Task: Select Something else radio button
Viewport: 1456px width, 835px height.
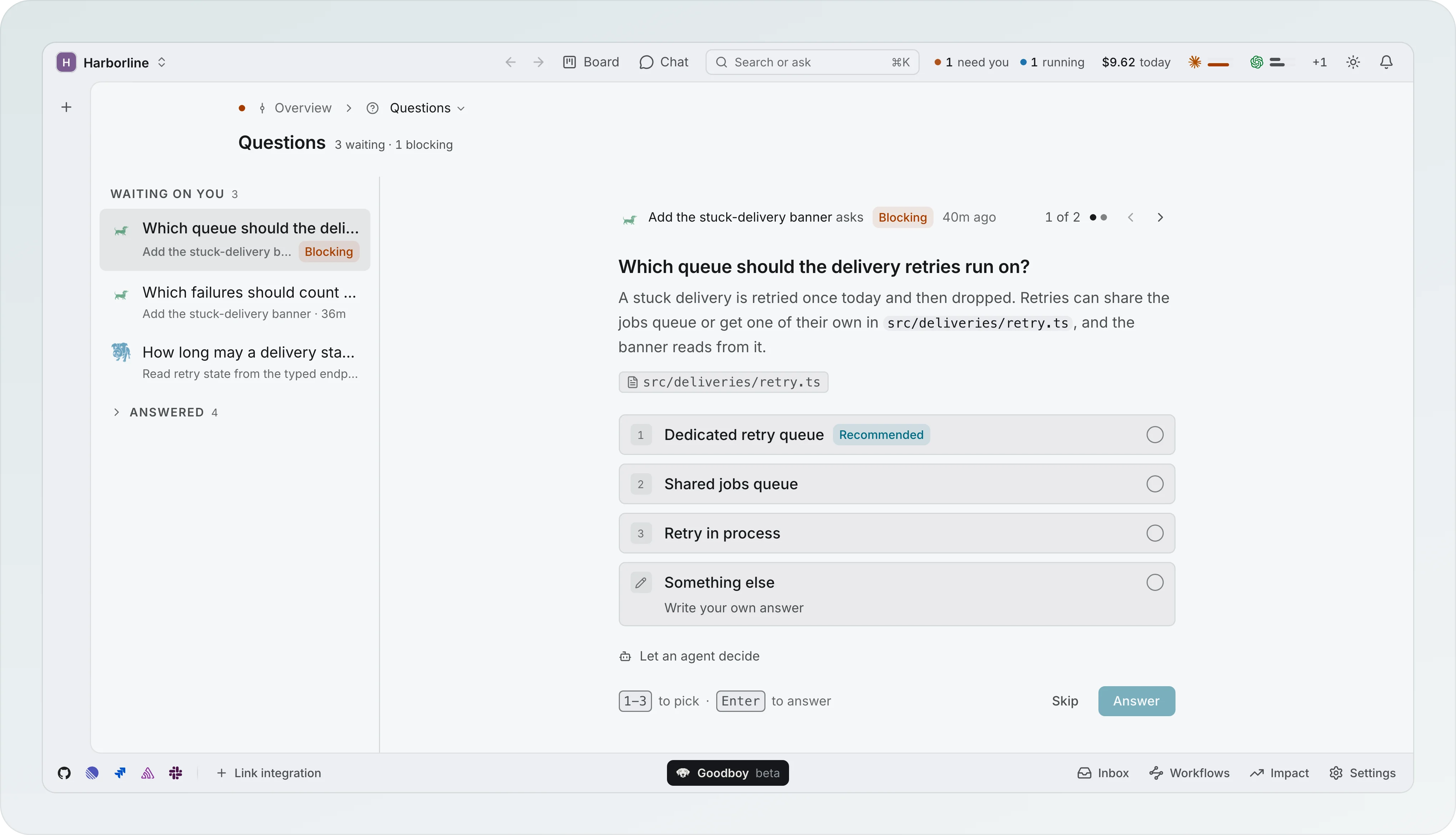Action: click(1155, 583)
